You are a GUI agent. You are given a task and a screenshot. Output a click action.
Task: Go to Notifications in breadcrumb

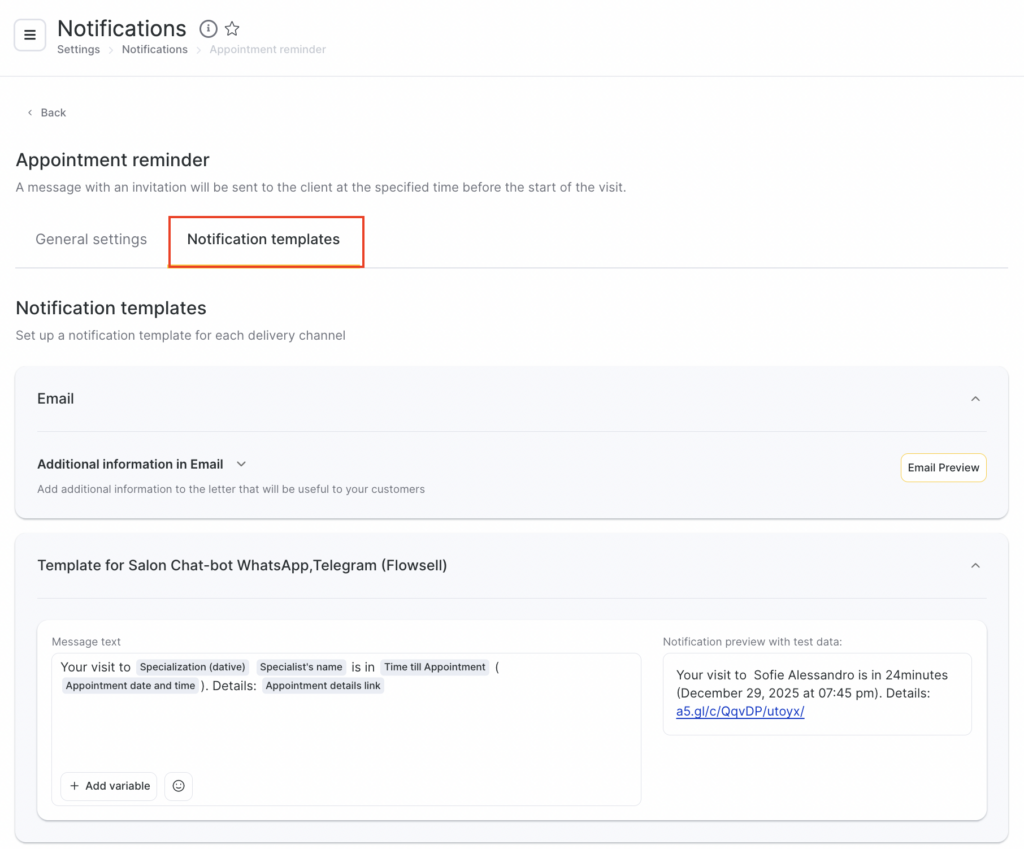pyautogui.click(x=154, y=50)
